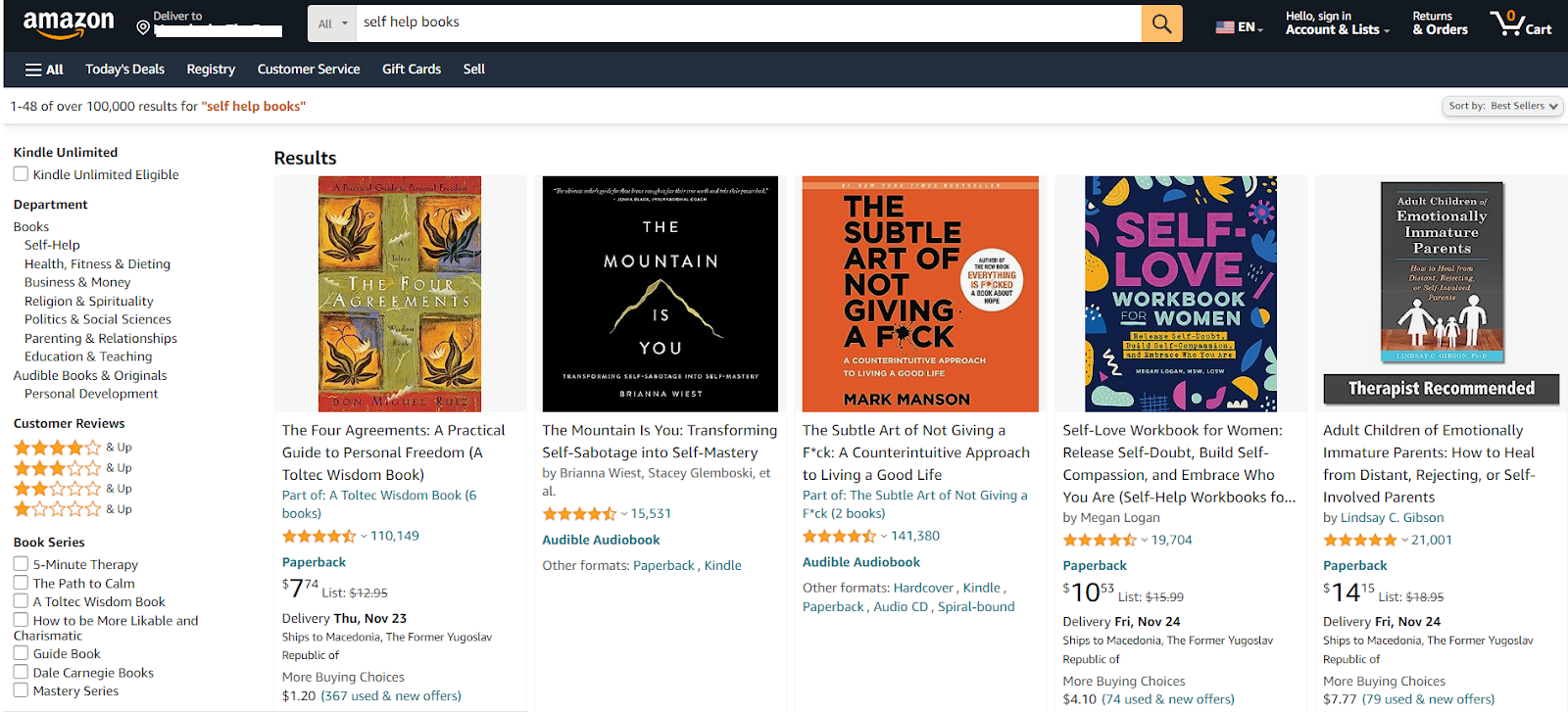This screenshot has width=1568, height=712.
Task: Click star rating of Adult Children book
Action: point(1359,541)
